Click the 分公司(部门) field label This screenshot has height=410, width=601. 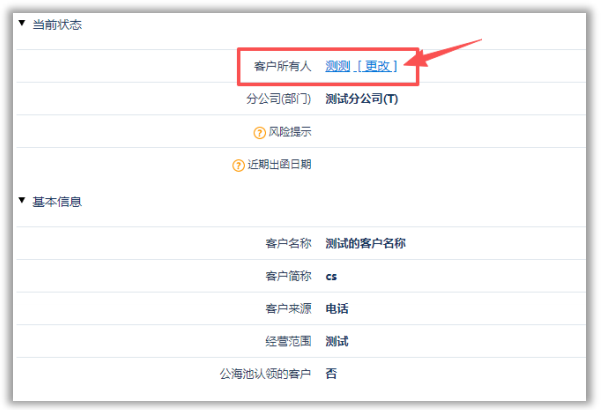[x=278, y=99]
